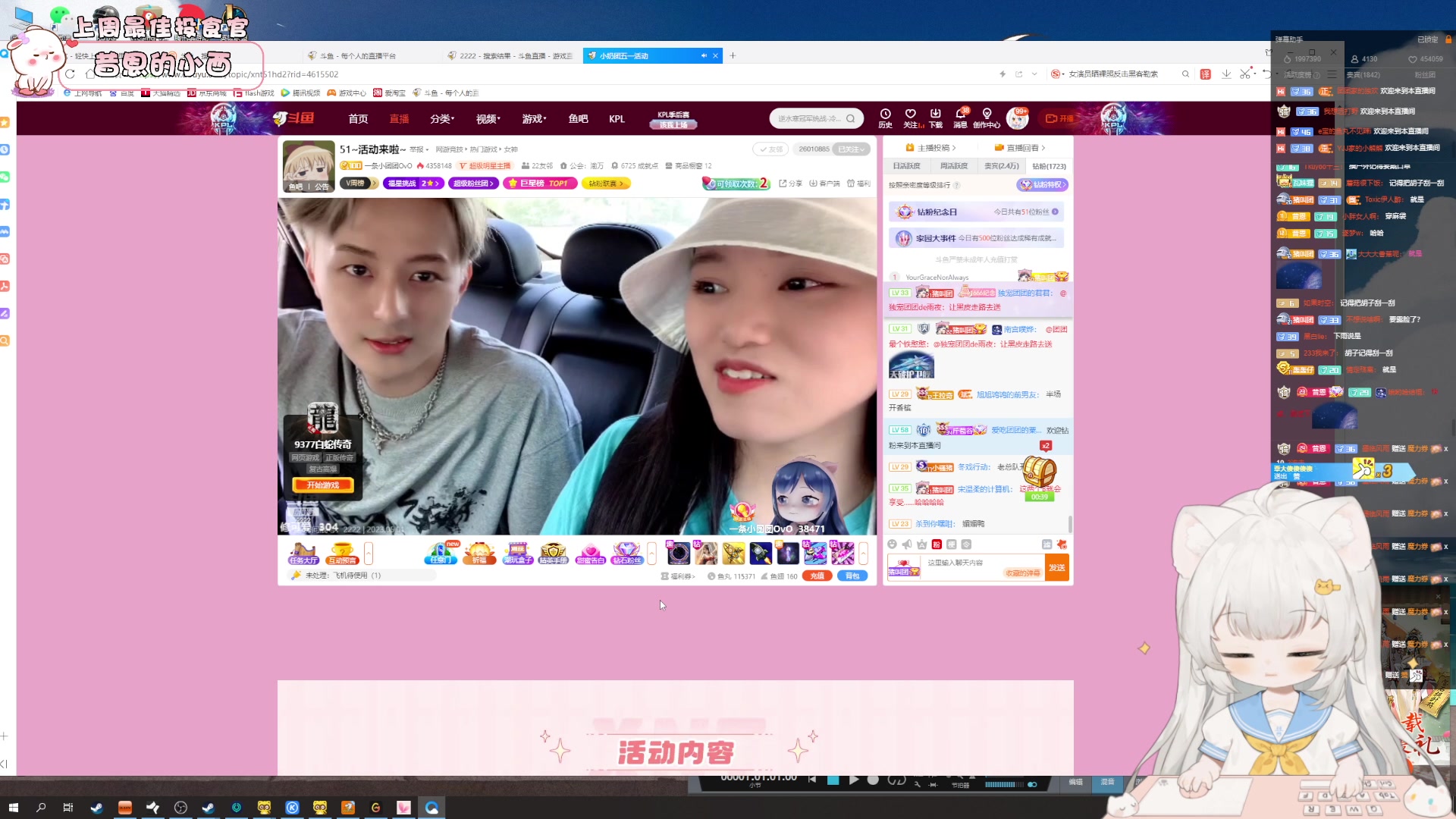Open the 消息 notifications icon showing 38
1456x819 pixels.
coord(961,118)
